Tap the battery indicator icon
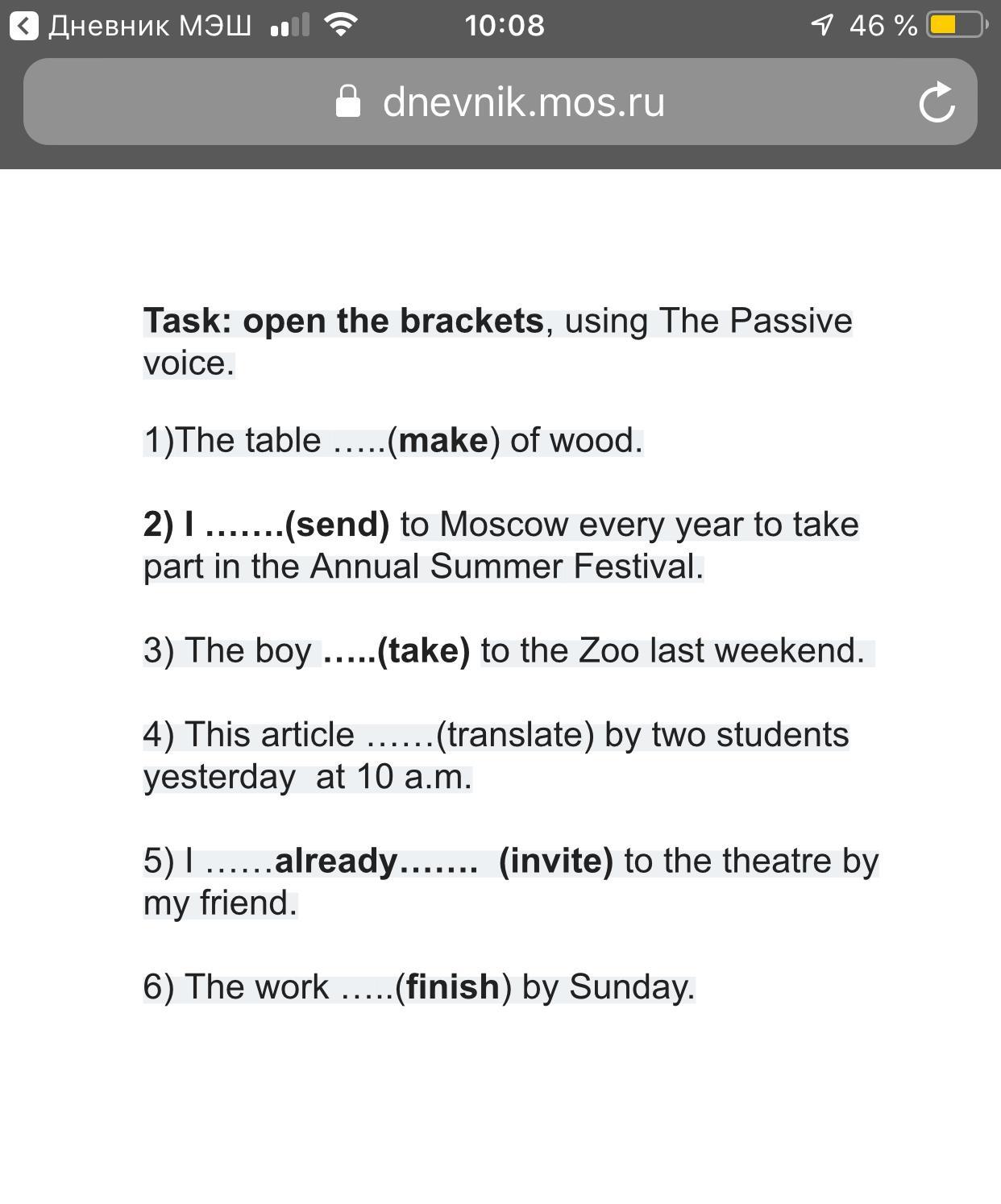Screen dimensions: 1001x1204 point(957,25)
